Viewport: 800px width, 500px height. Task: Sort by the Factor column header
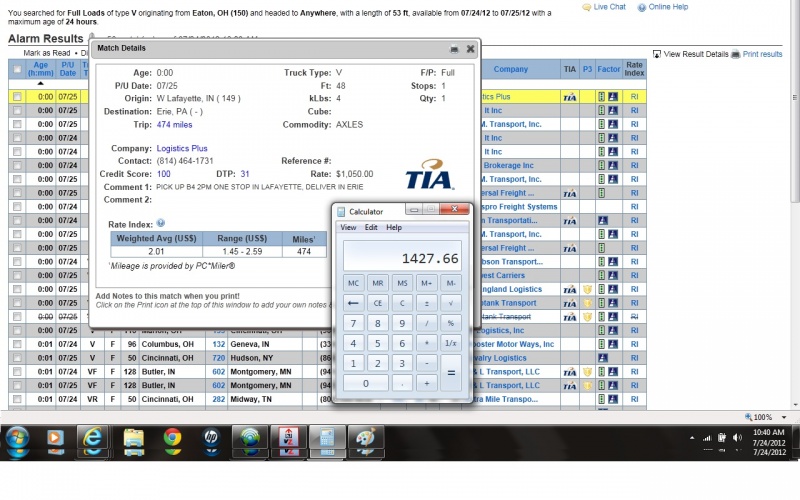[x=609, y=69]
